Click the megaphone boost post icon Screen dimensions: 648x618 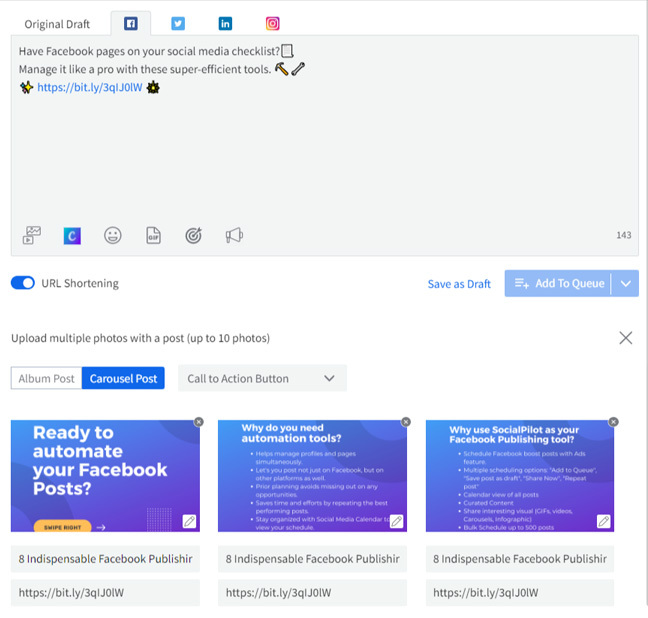coord(234,236)
